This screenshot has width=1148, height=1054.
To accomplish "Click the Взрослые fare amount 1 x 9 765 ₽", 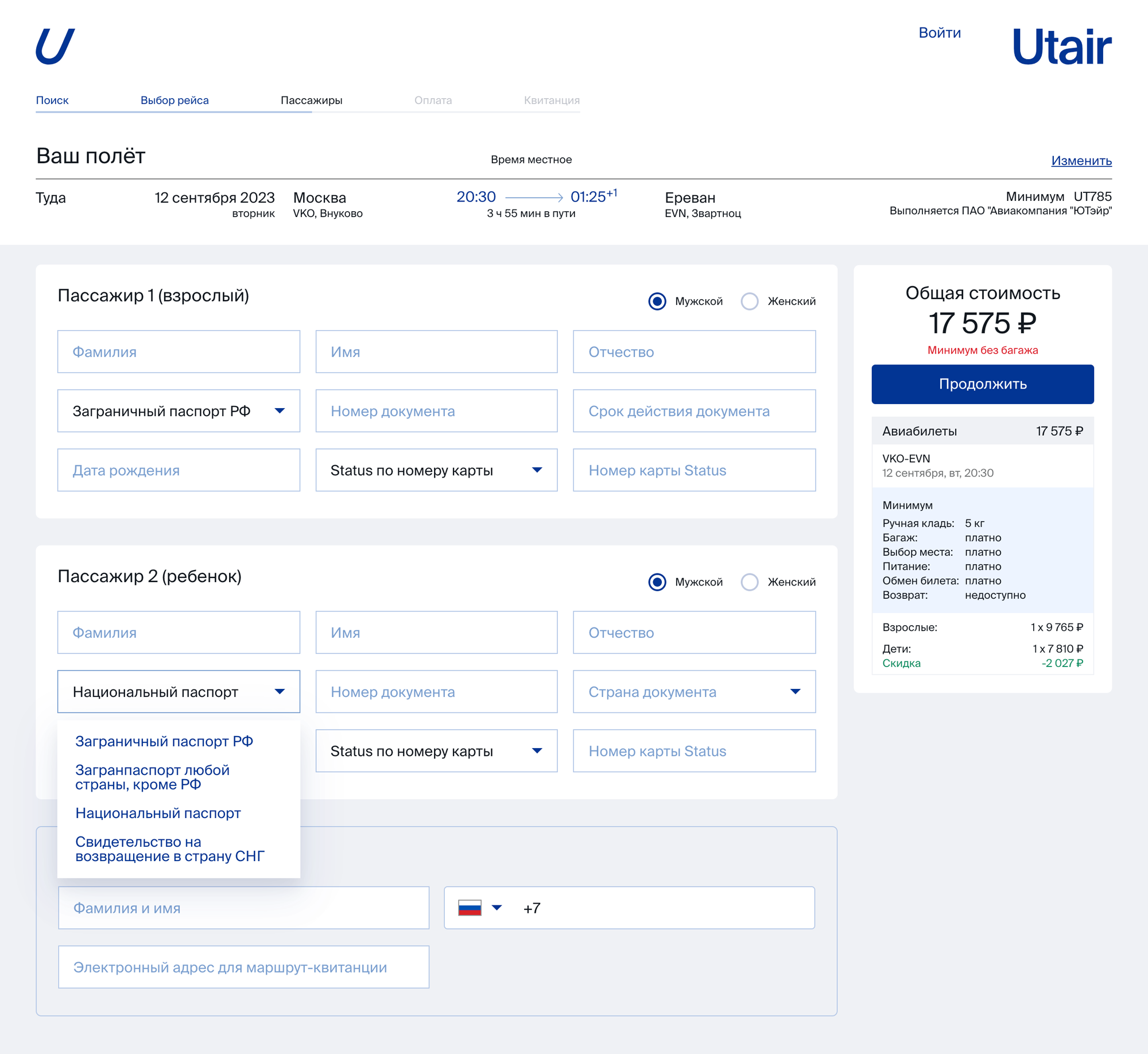I will click(x=1057, y=627).
